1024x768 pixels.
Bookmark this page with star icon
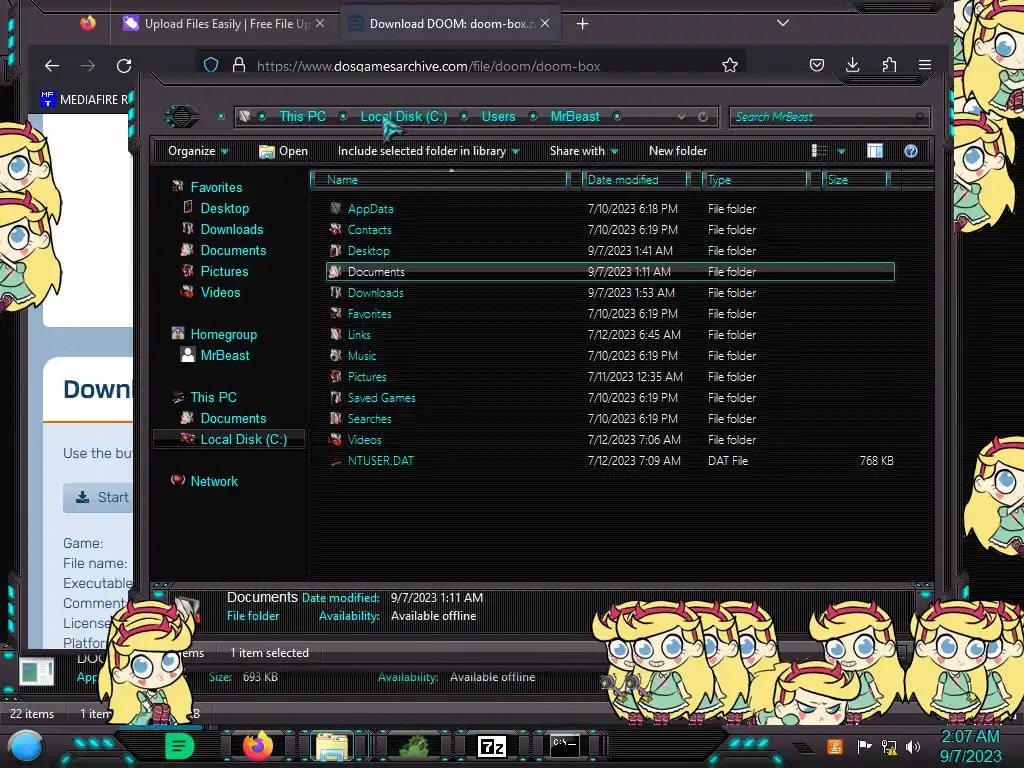point(729,65)
